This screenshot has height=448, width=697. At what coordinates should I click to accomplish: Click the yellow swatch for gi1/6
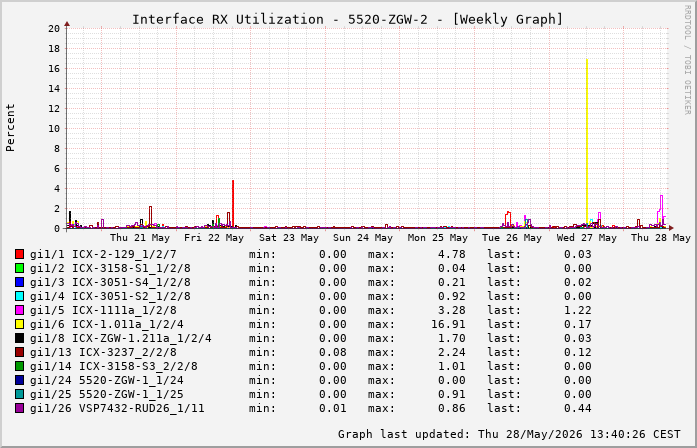point(19,324)
